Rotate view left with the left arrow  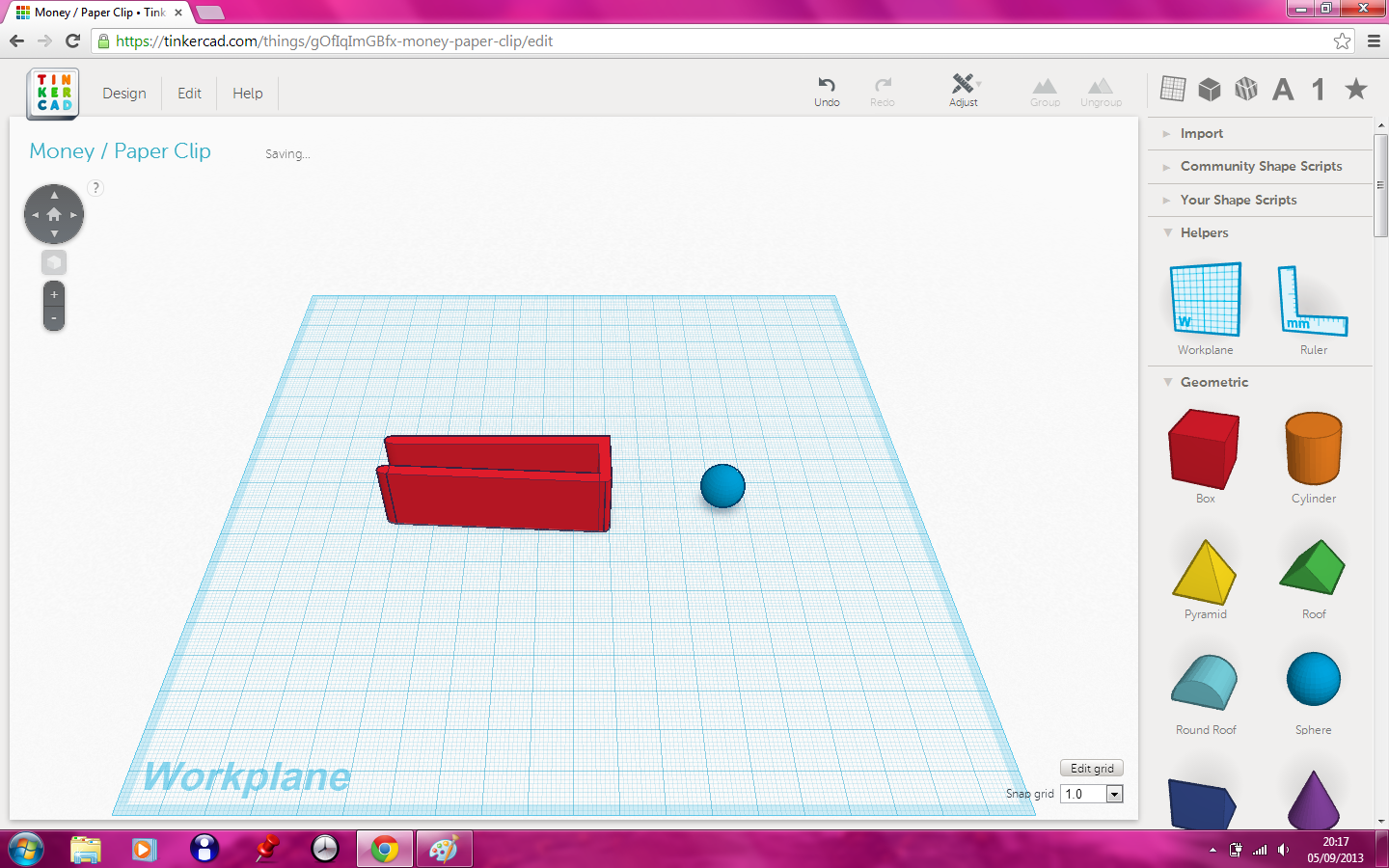pyautogui.click(x=35, y=215)
